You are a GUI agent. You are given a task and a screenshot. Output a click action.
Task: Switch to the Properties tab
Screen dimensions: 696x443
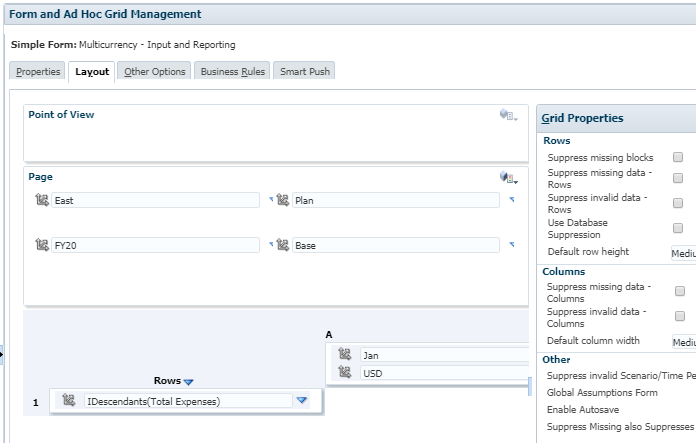pyautogui.click(x=38, y=71)
